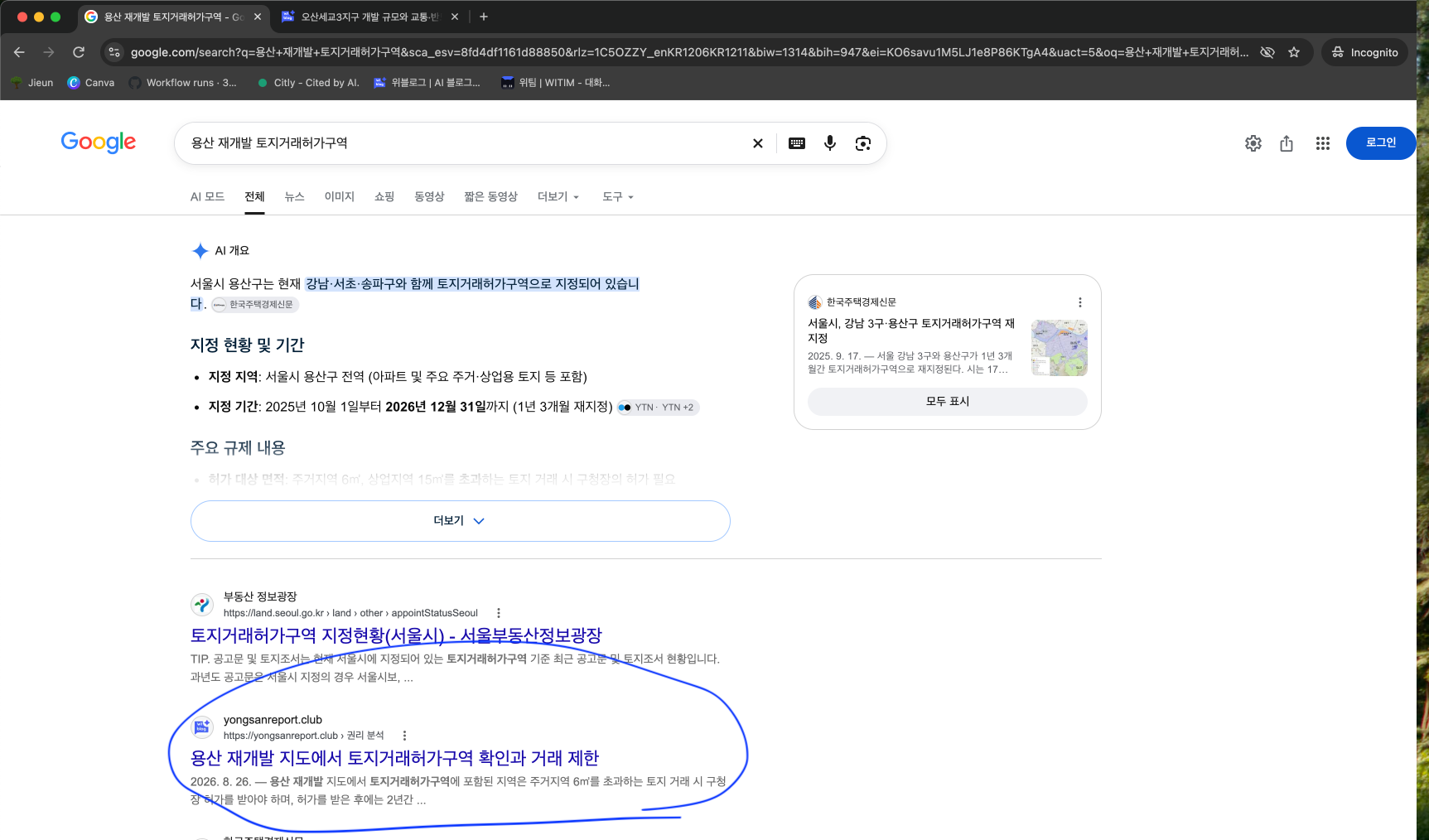Open options for the land.seoul.go.kr result

point(499,613)
